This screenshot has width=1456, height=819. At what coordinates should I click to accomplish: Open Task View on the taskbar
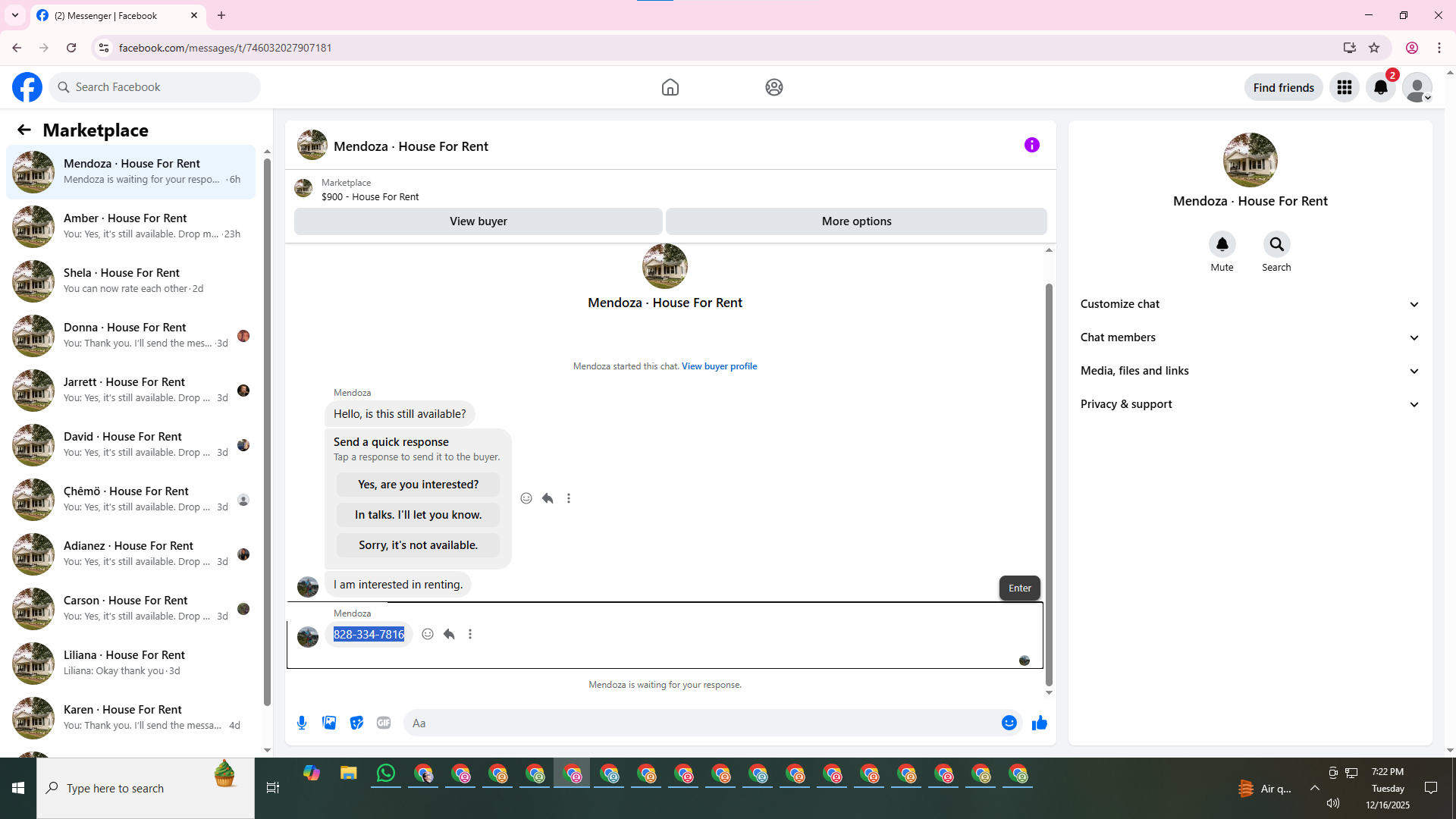[x=273, y=789]
